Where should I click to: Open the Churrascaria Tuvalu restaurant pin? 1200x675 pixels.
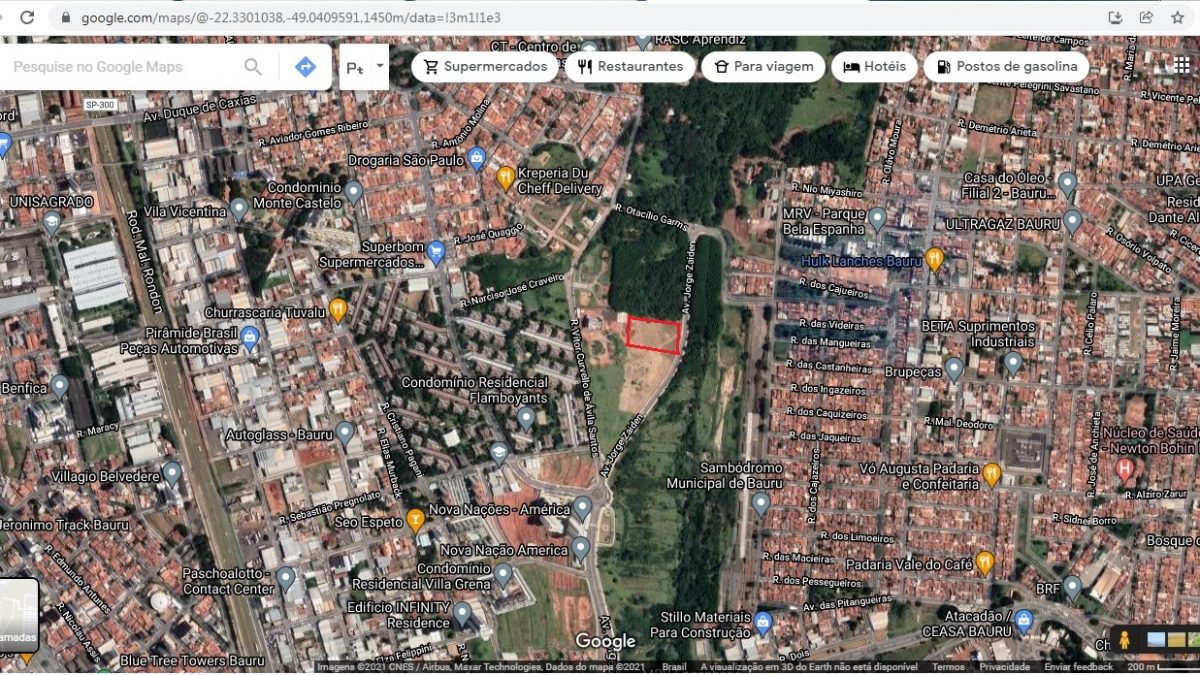(338, 309)
